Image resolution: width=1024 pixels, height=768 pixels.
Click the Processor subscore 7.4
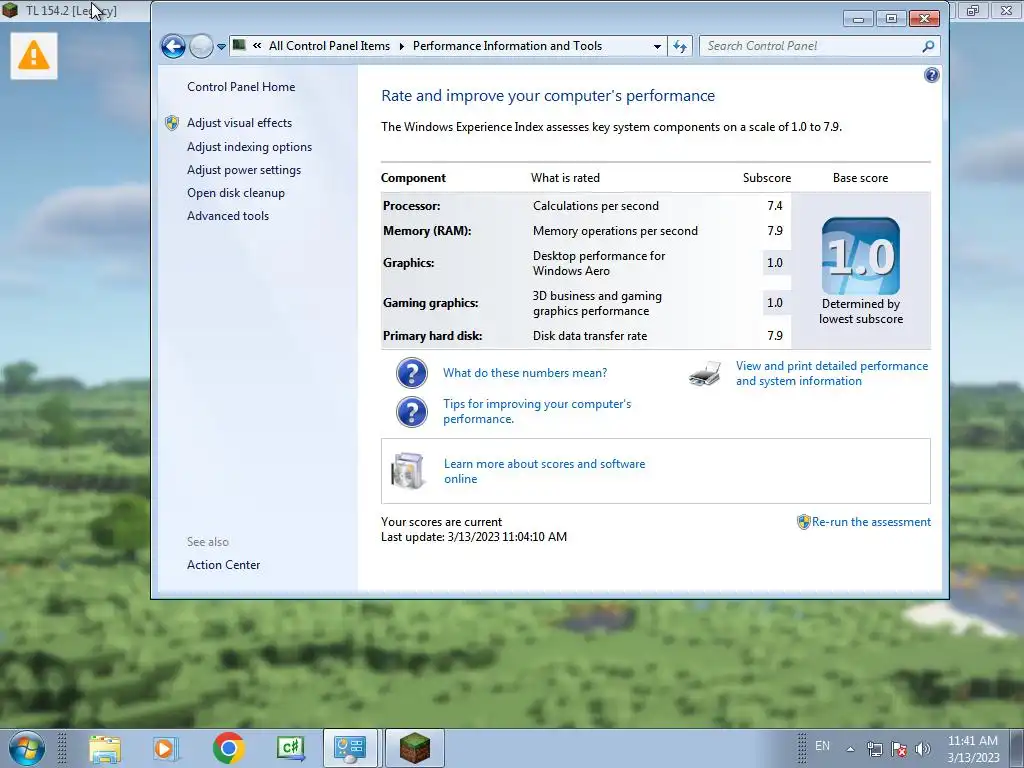775,206
